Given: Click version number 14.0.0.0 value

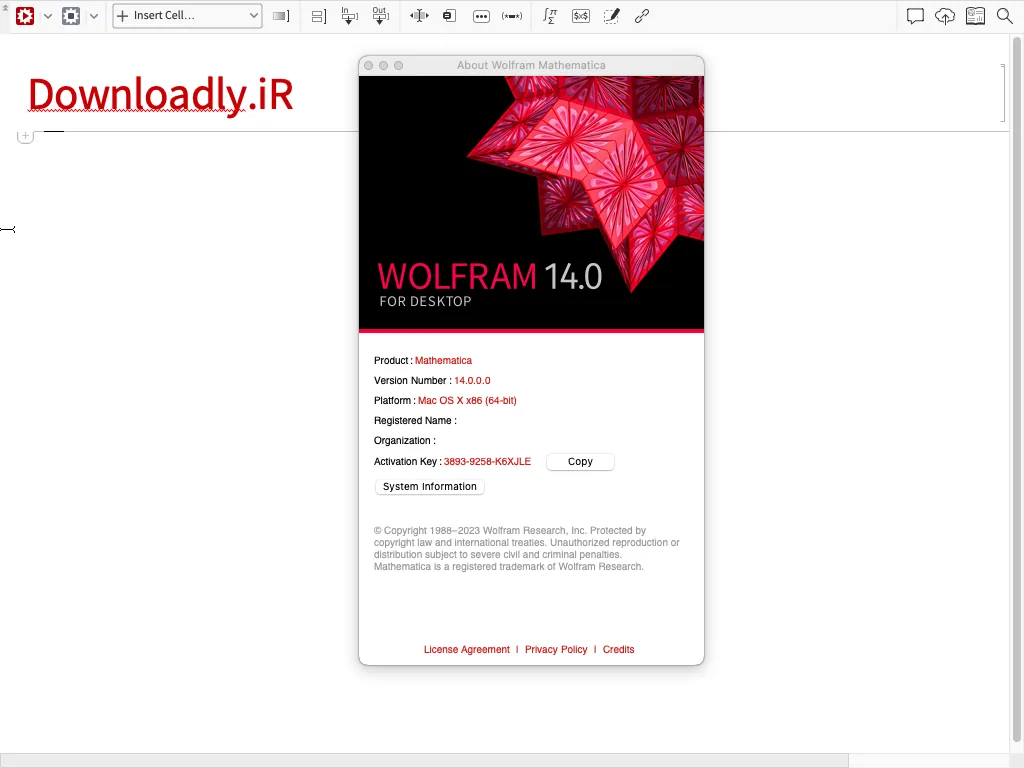Looking at the screenshot, I should [472, 381].
